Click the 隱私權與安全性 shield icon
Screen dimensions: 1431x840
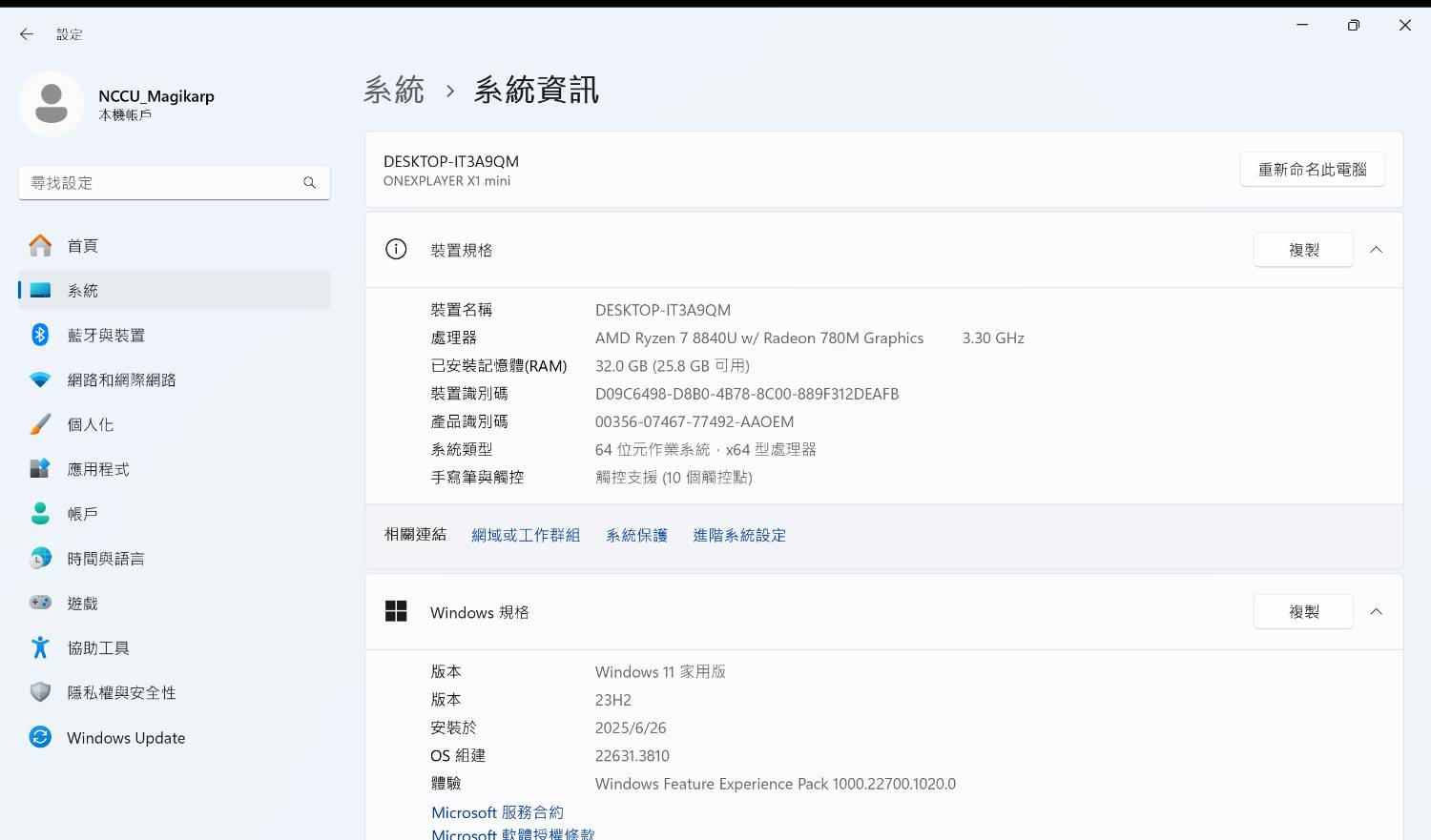(x=40, y=692)
